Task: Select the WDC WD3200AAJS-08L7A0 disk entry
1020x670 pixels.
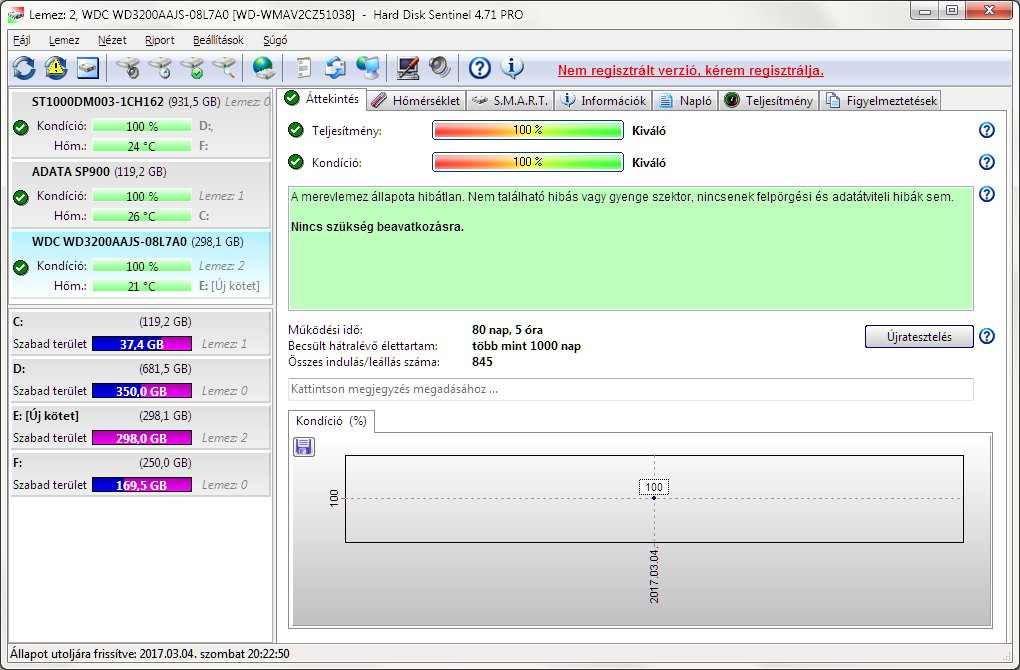Action: click(x=141, y=265)
